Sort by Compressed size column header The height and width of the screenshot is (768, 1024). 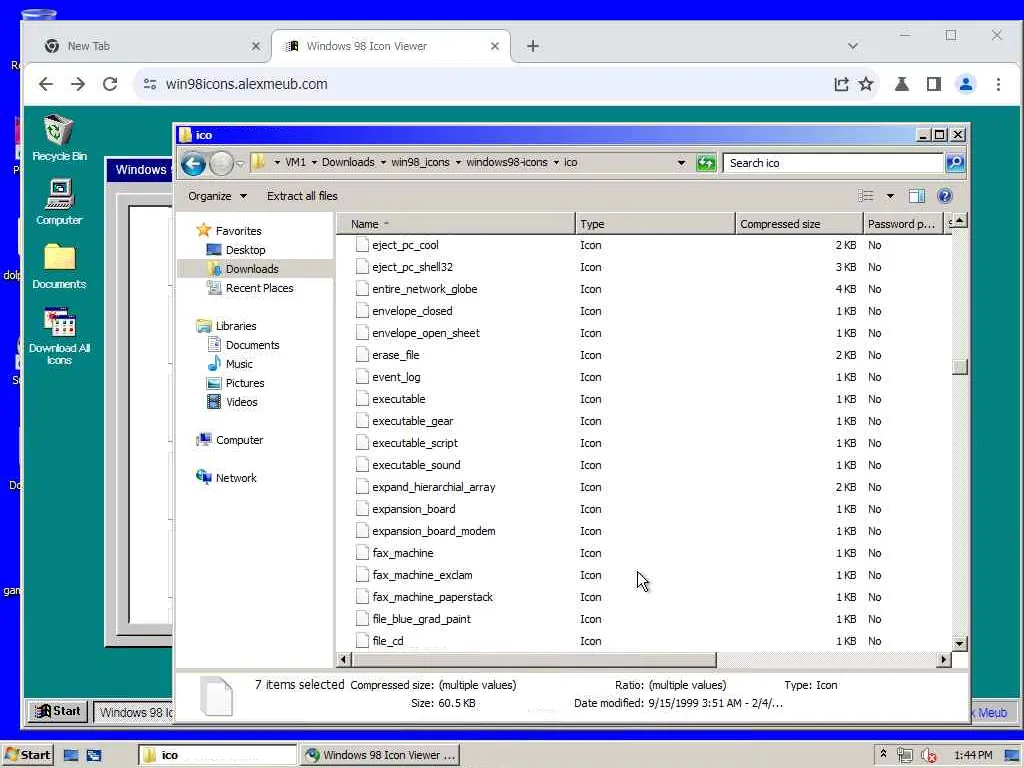tap(799, 224)
